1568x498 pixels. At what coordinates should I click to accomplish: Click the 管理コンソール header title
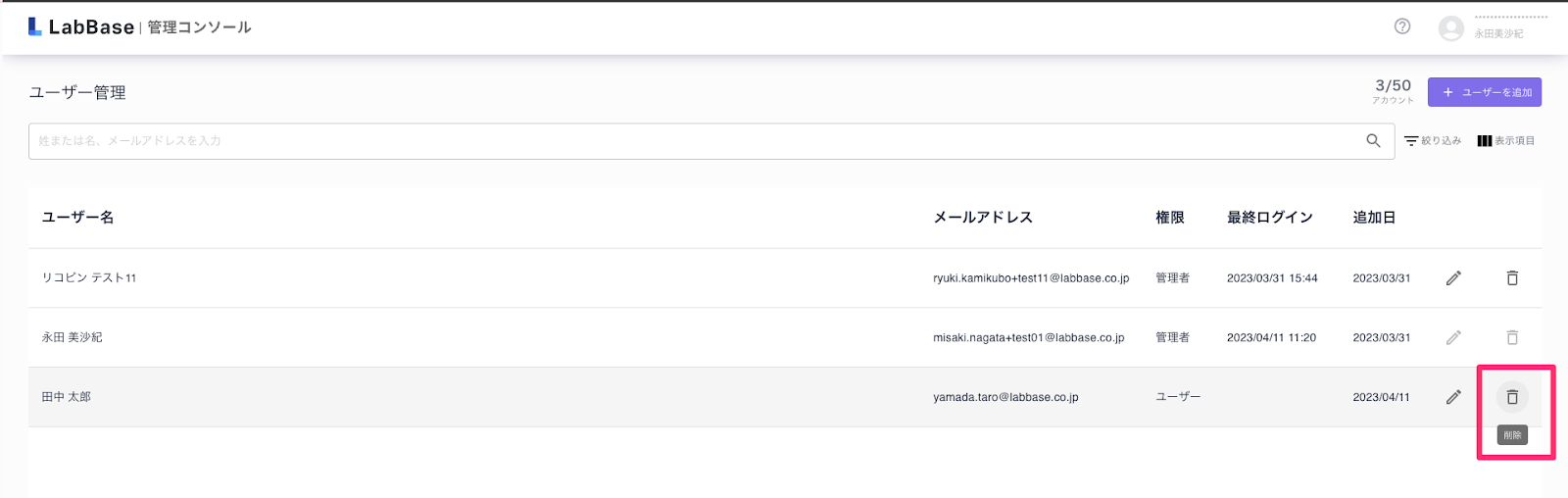(199, 27)
